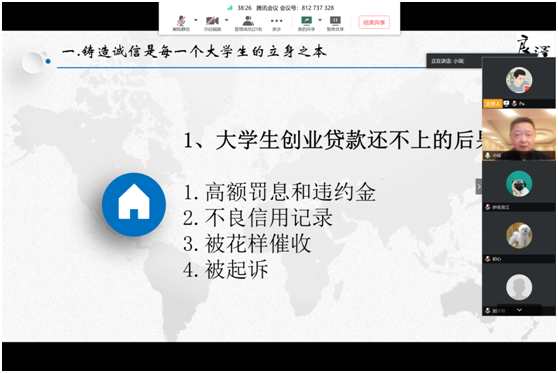Open the three-dots more menu

(277, 23)
